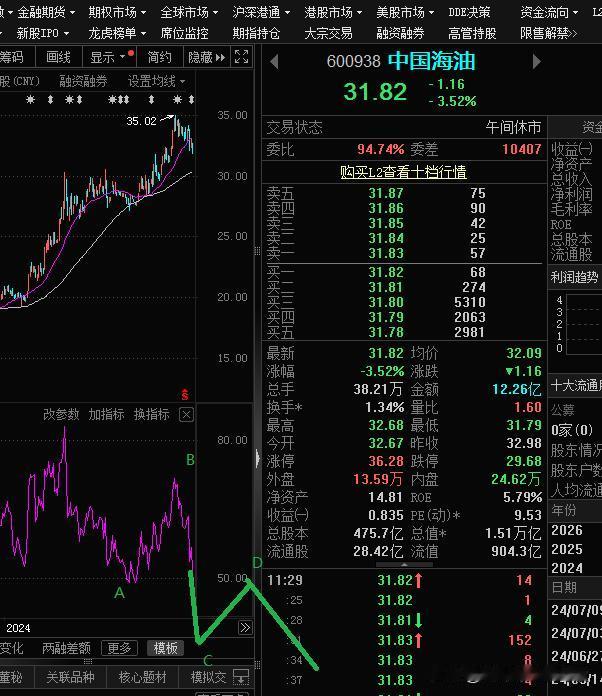Viewport: 602px width, 696px height.
Task: Click the collapse arrow on chart-quote divider
Action: (x=257, y=458)
